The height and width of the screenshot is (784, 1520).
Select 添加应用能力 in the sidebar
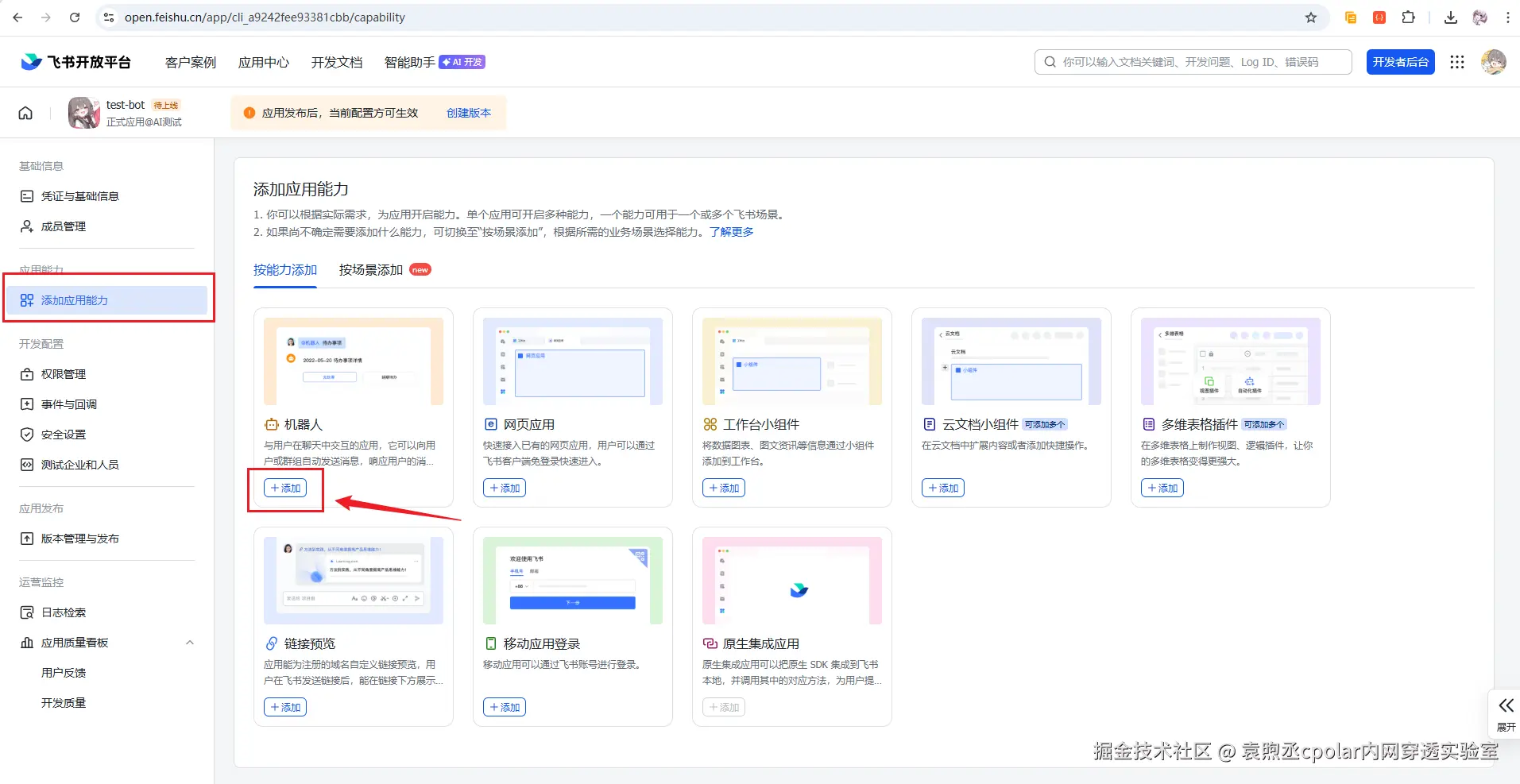107,300
